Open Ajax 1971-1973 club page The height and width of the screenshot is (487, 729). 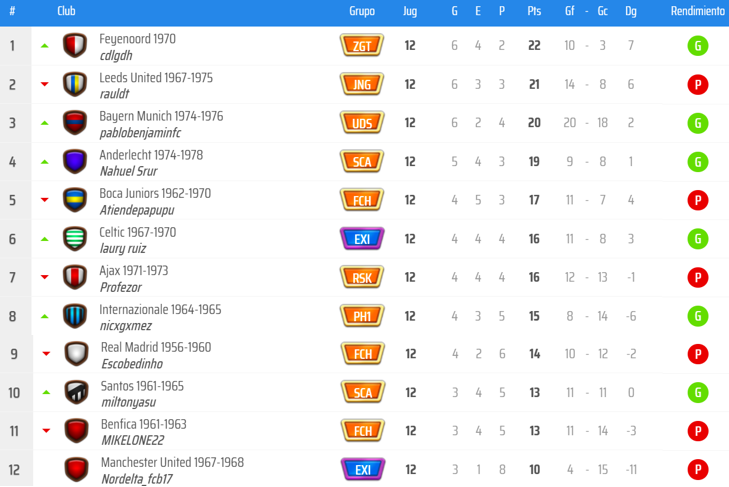pyautogui.click(x=134, y=271)
